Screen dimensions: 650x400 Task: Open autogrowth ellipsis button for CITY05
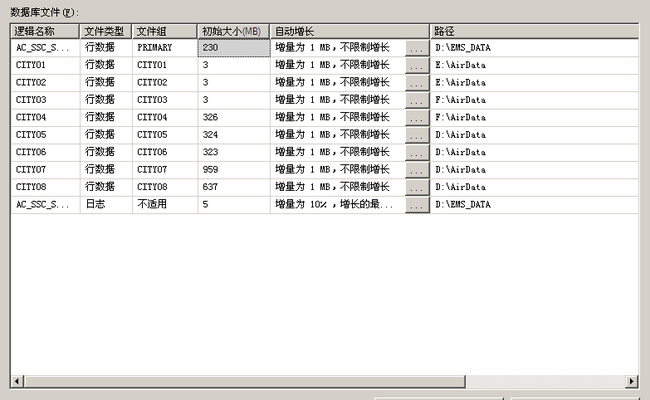(417, 136)
